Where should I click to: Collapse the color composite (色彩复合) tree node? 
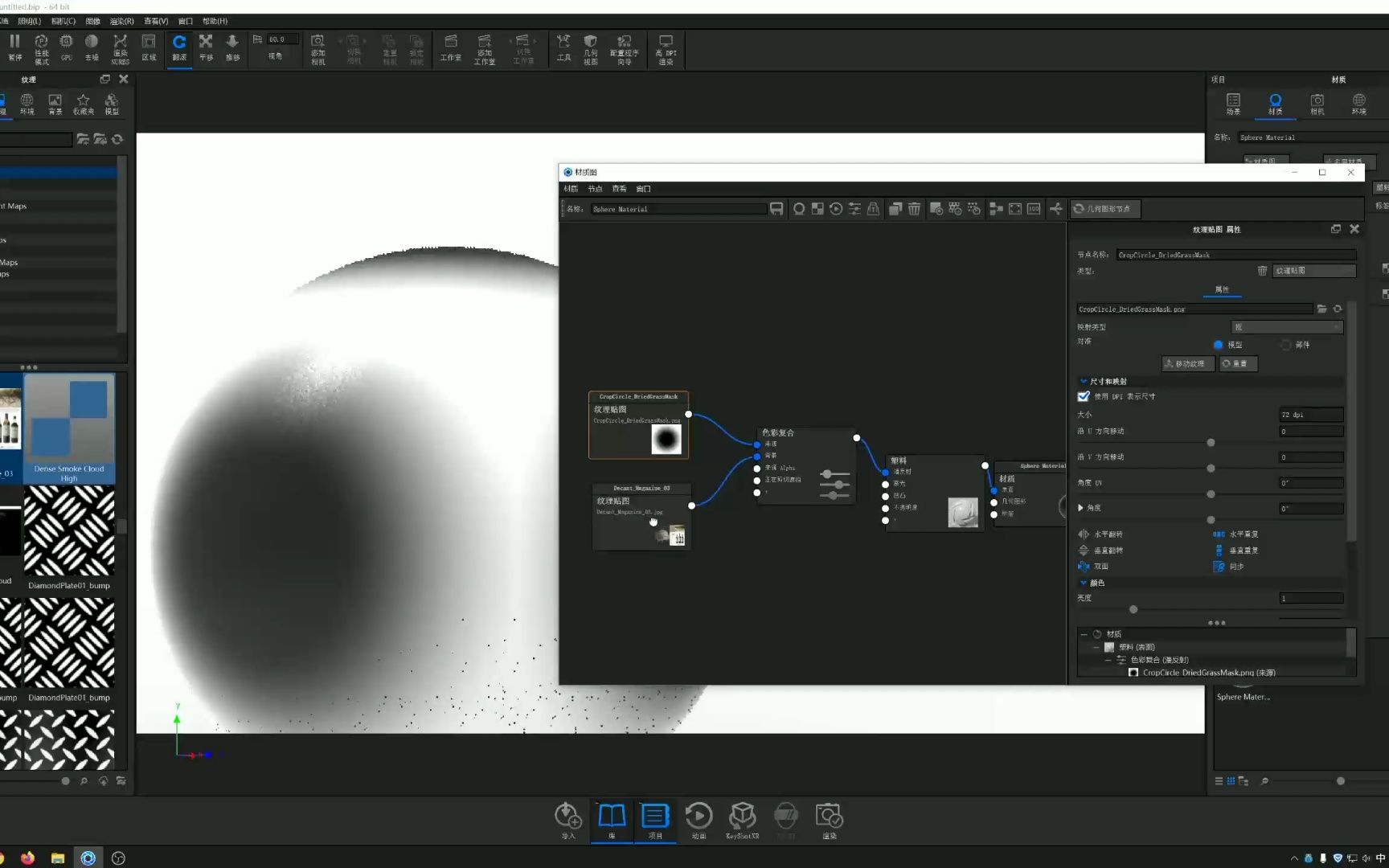1108,660
